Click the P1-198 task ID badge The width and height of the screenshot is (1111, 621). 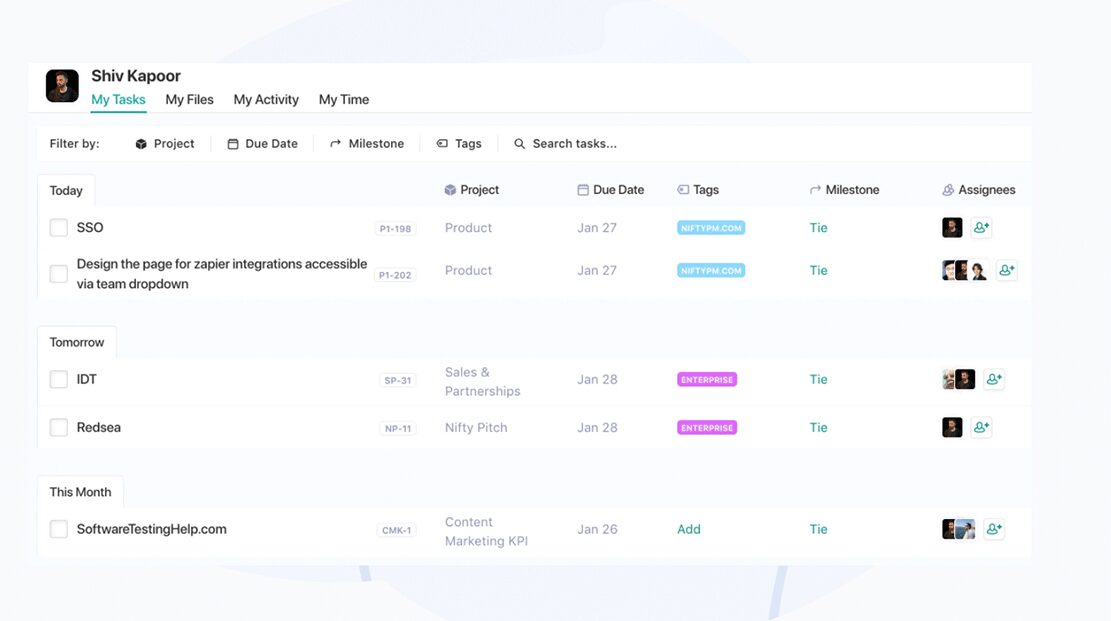(395, 228)
